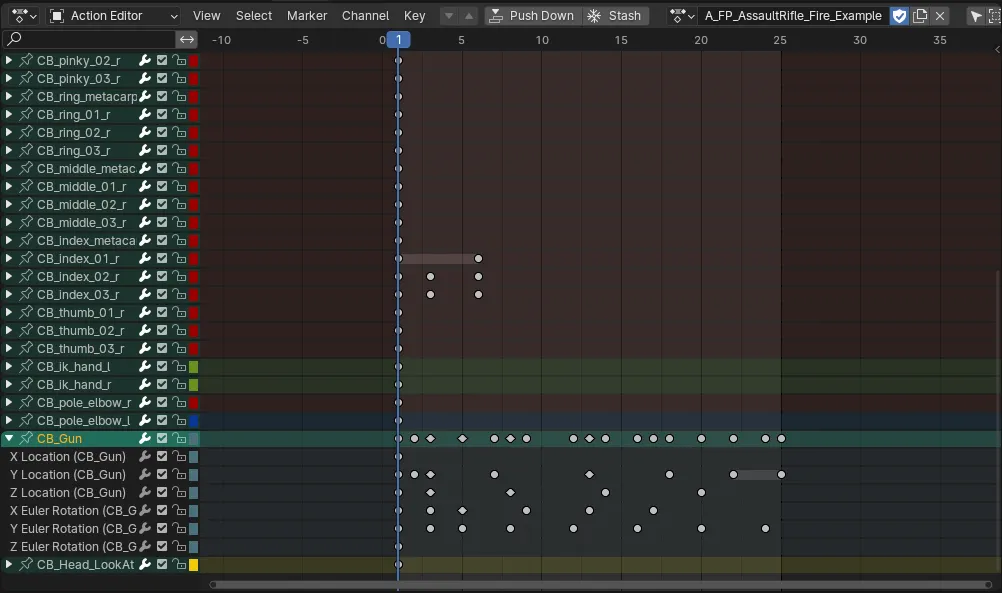Click the fake user shield icon
1002x593 pixels.
click(899, 16)
